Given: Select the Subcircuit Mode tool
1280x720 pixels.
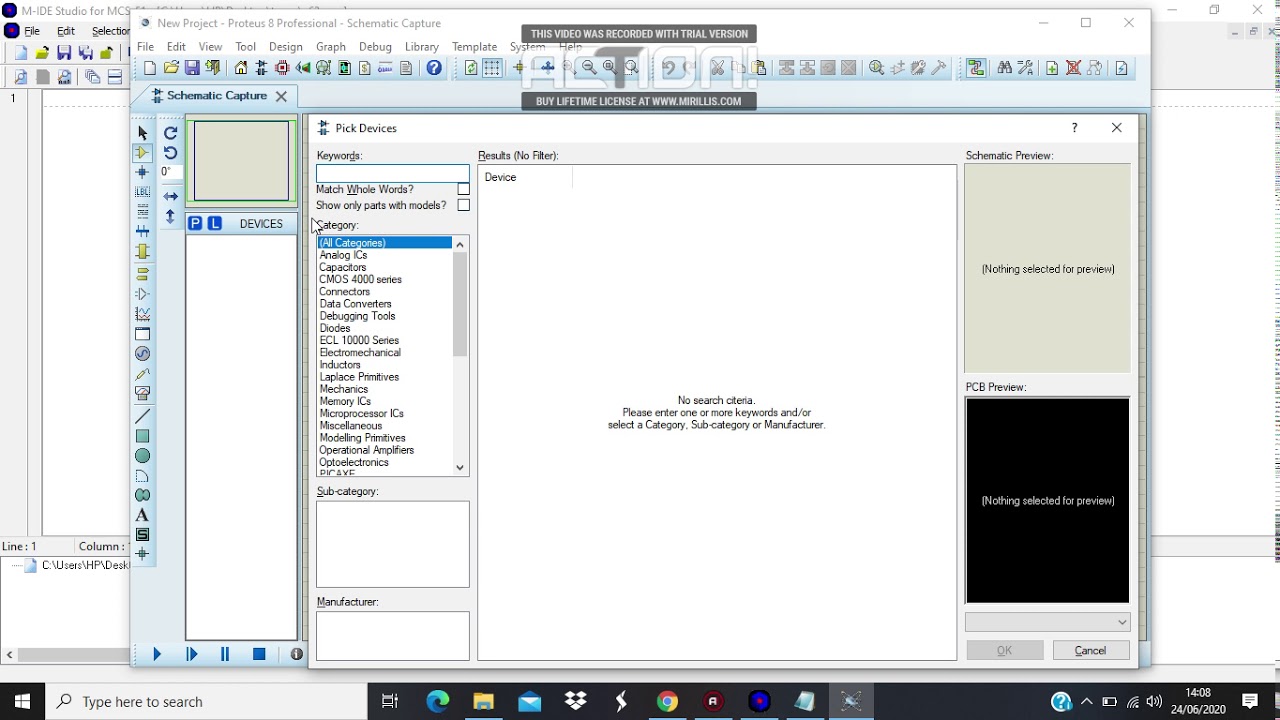Looking at the screenshot, I should click(x=142, y=252).
